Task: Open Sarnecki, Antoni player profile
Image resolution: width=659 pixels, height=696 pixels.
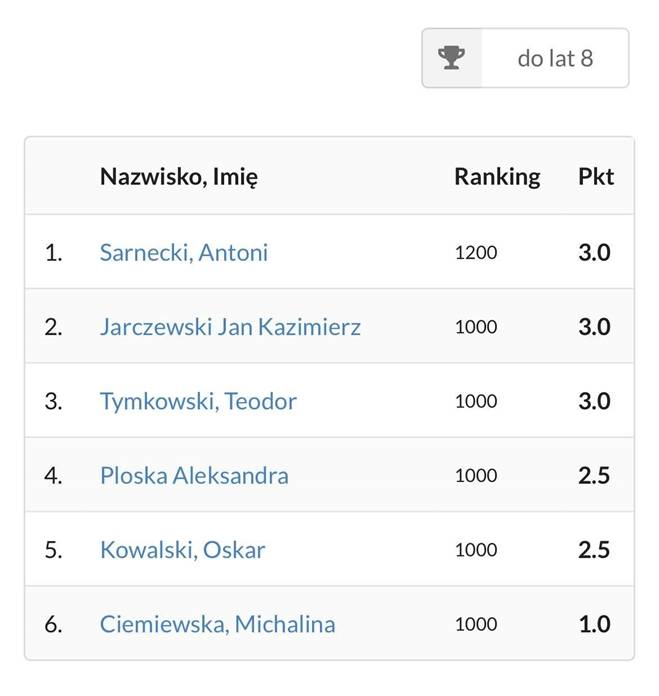Action: click(x=184, y=253)
